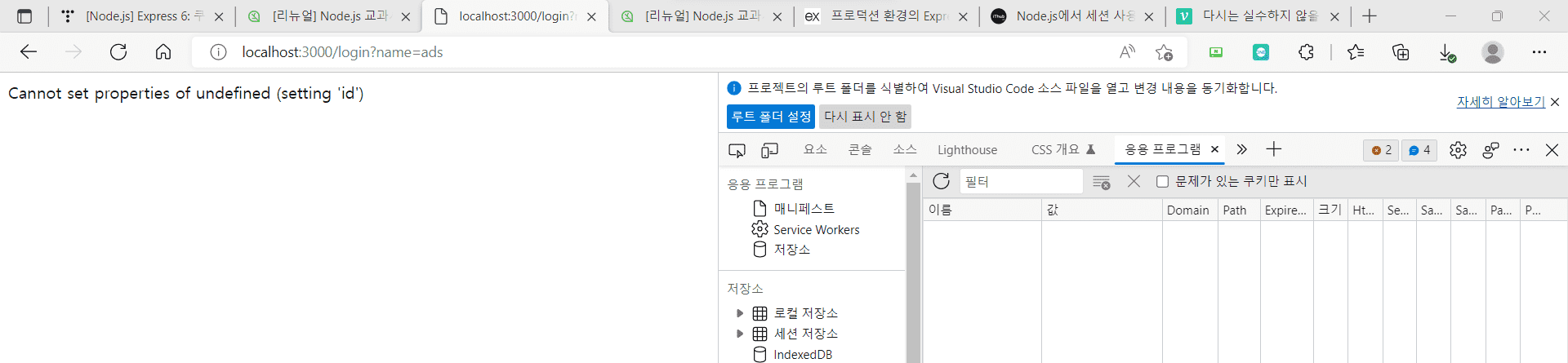Sort cookies by Domain column
The width and height of the screenshot is (1568, 363).
(x=1190, y=210)
